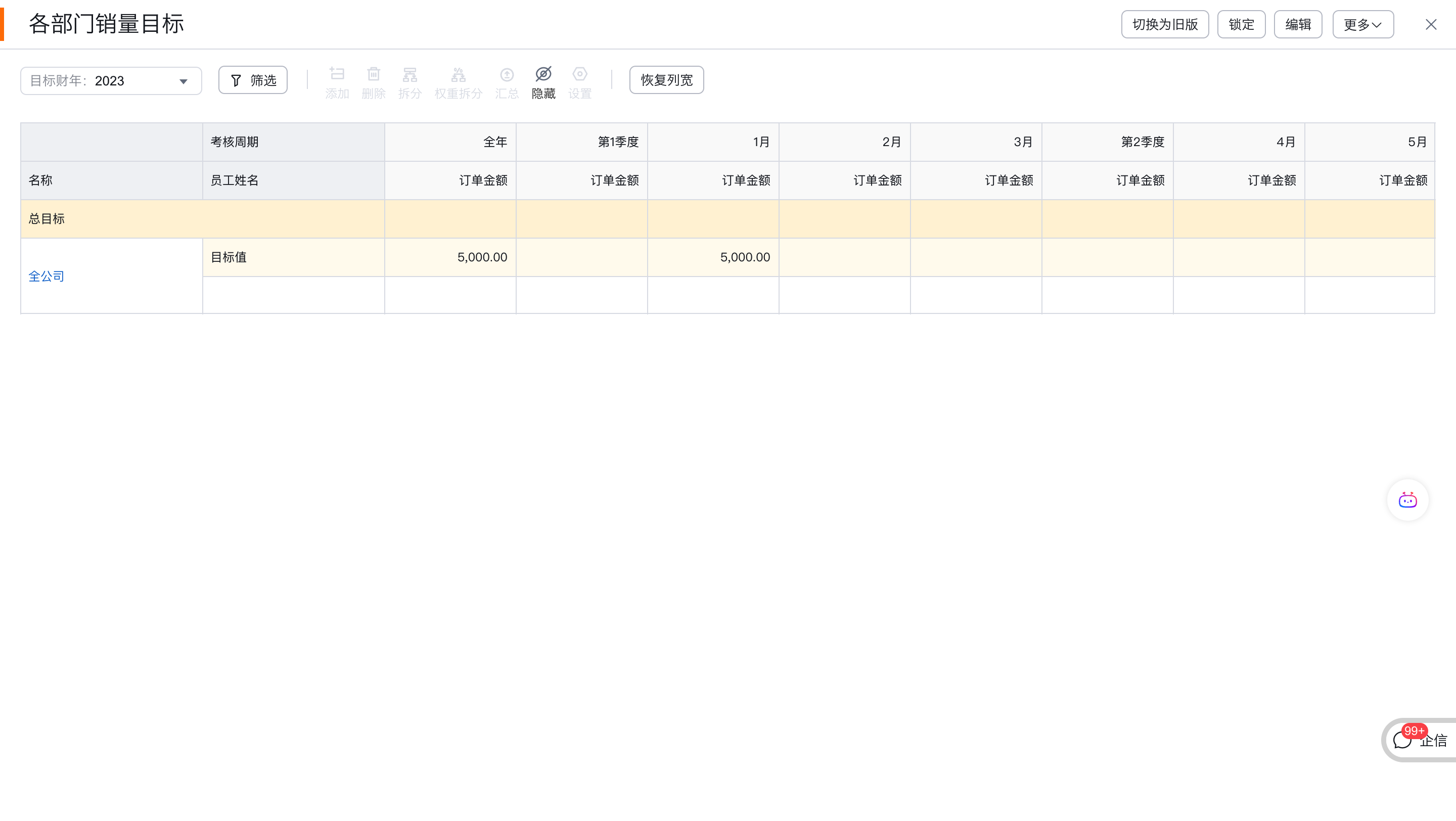Open the AI assistant robot icon
1456x821 pixels.
(x=1407, y=500)
